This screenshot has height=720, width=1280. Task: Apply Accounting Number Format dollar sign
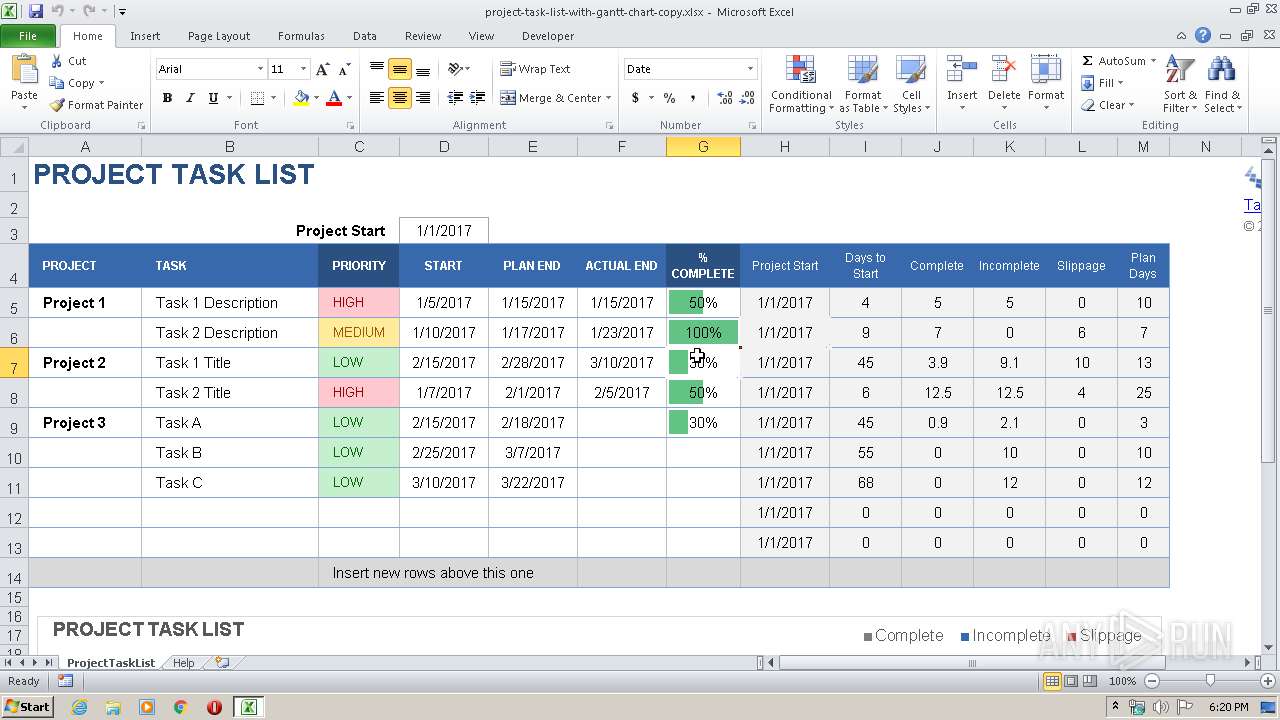pos(635,98)
